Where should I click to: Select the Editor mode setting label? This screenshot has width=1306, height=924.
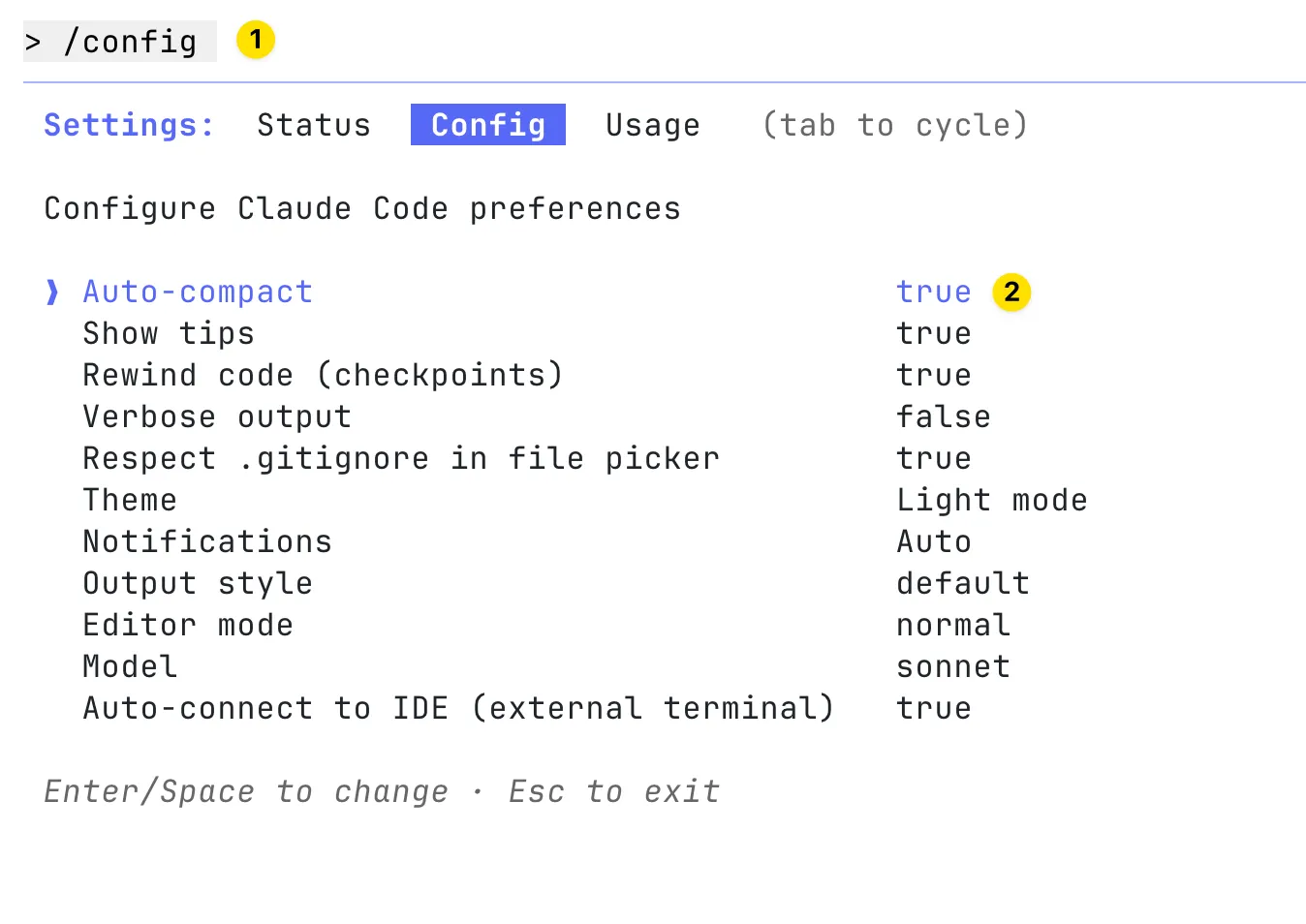(x=188, y=625)
